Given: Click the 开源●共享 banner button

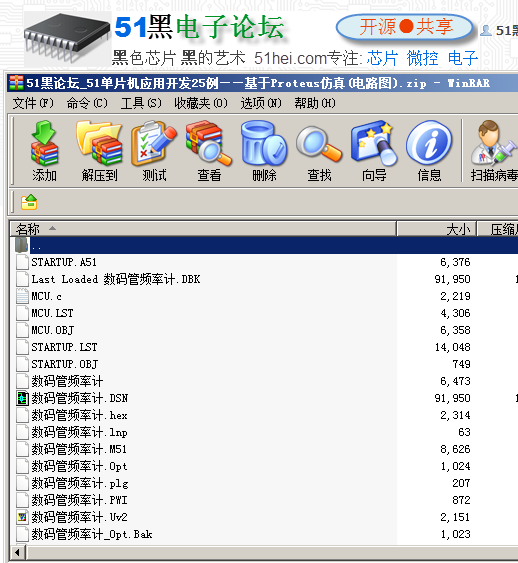Looking at the screenshot, I should pos(405,27).
